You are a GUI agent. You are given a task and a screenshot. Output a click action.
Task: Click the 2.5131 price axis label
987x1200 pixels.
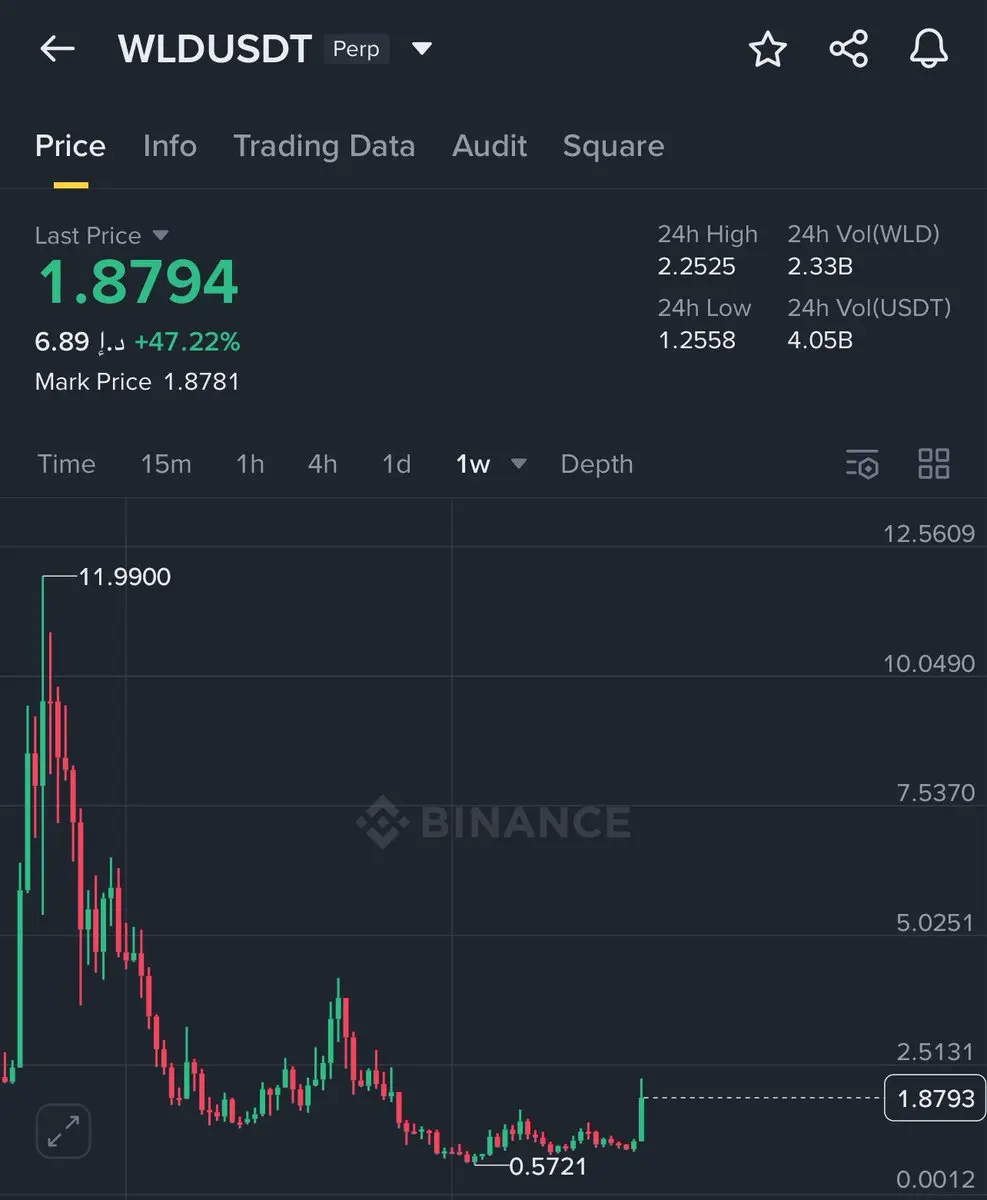[x=935, y=1052]
